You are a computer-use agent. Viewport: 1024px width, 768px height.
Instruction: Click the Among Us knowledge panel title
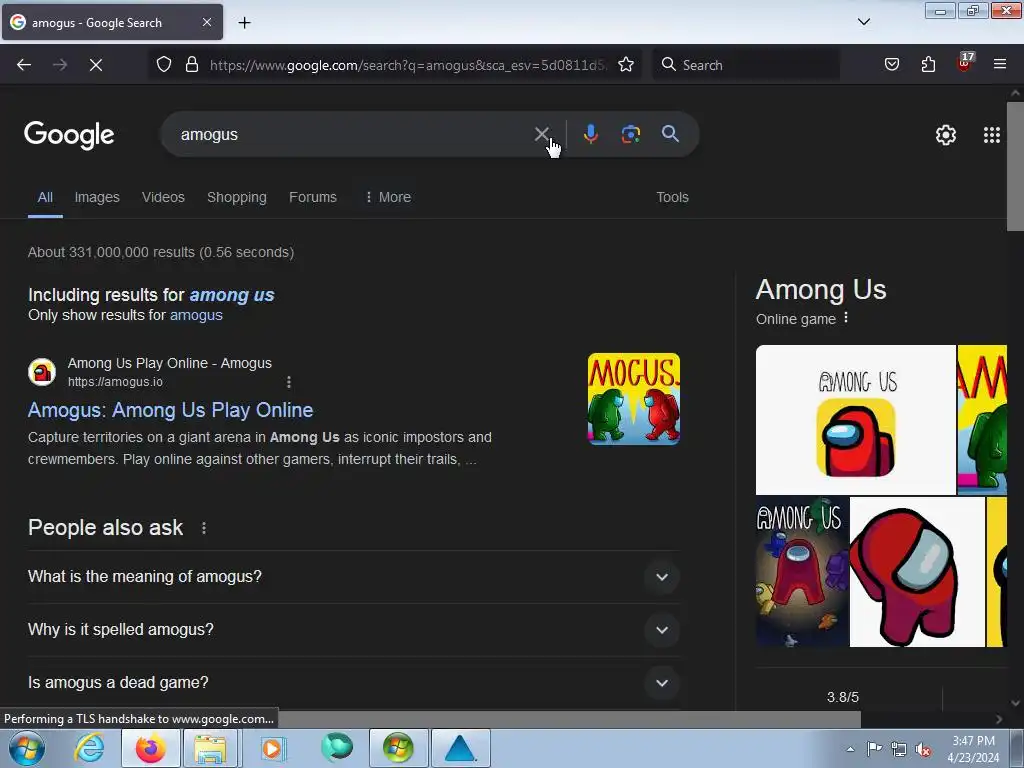click(x=821, y=290)
